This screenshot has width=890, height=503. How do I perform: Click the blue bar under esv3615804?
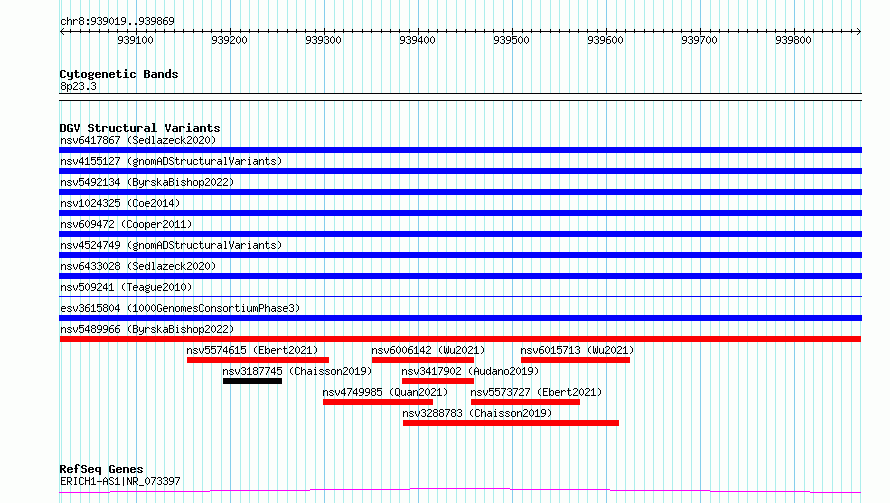[x=460, y=318]
